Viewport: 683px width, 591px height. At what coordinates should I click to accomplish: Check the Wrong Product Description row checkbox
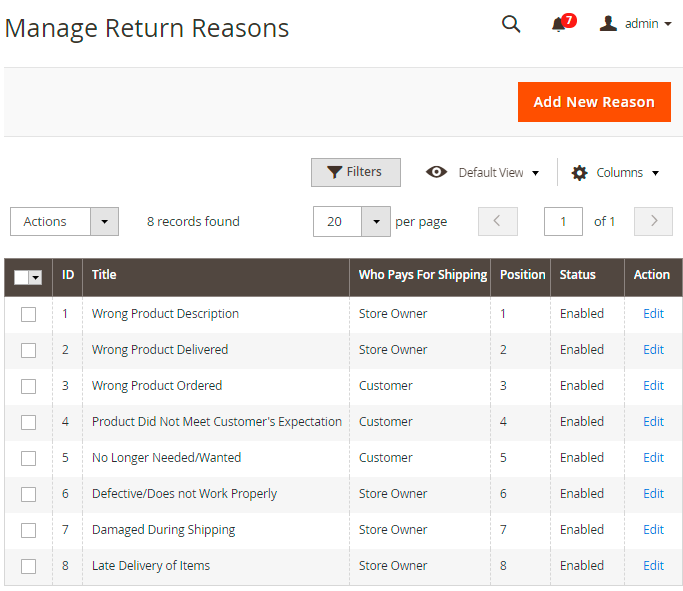28,314
